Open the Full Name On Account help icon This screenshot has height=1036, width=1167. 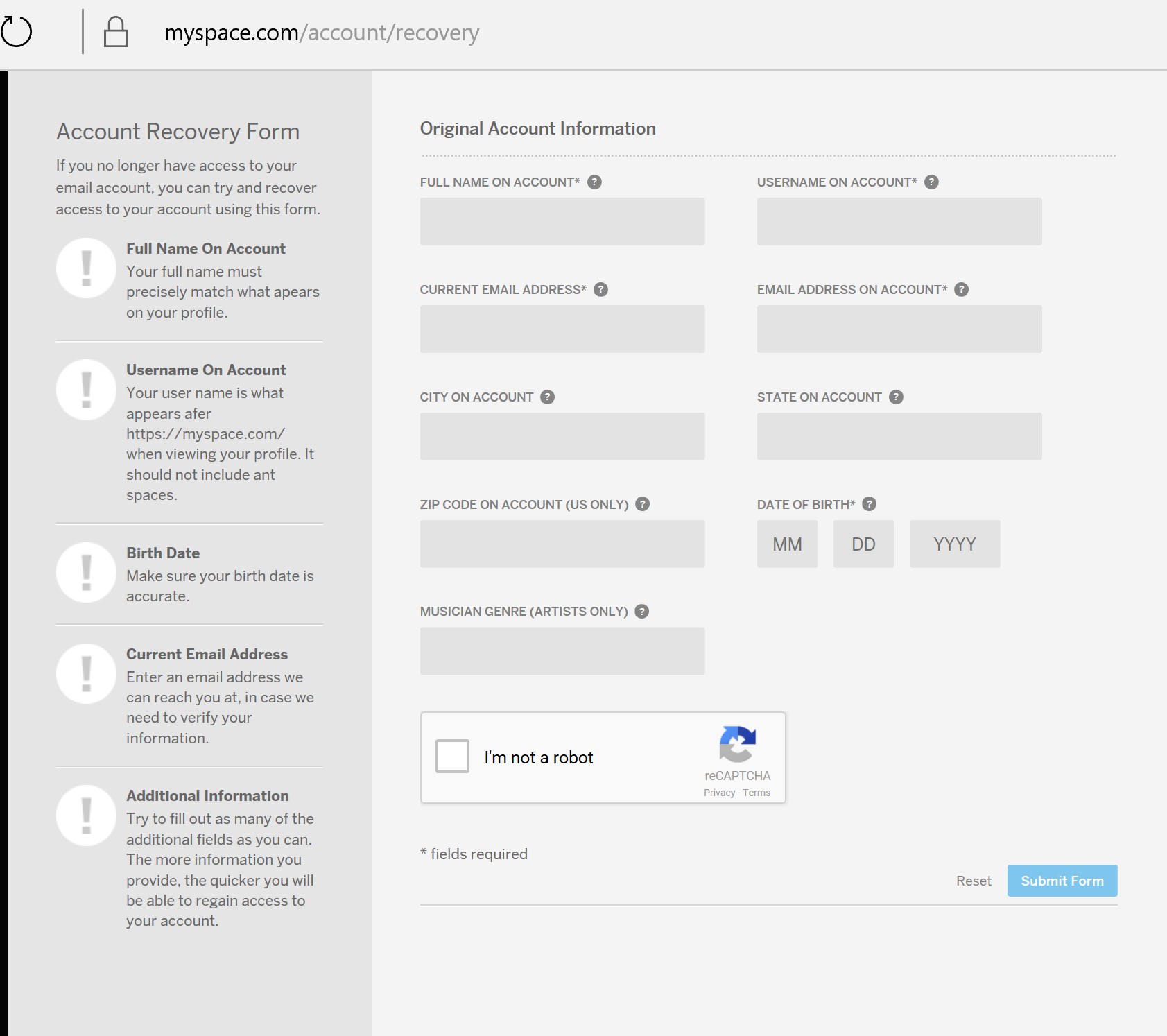[595, 182]
